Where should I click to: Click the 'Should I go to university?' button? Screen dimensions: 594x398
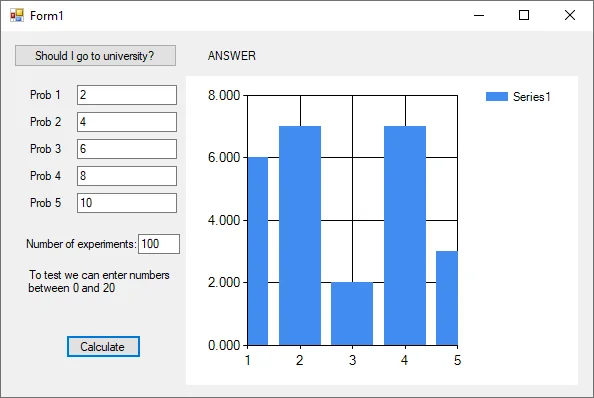[95, 56]
